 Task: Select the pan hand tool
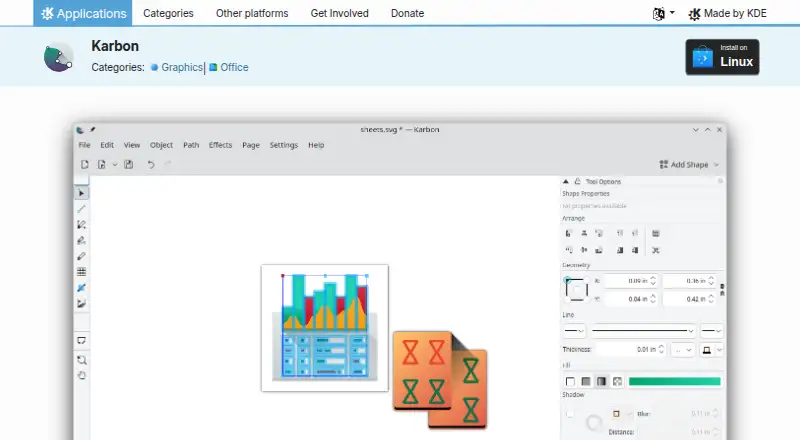[81, 376]
